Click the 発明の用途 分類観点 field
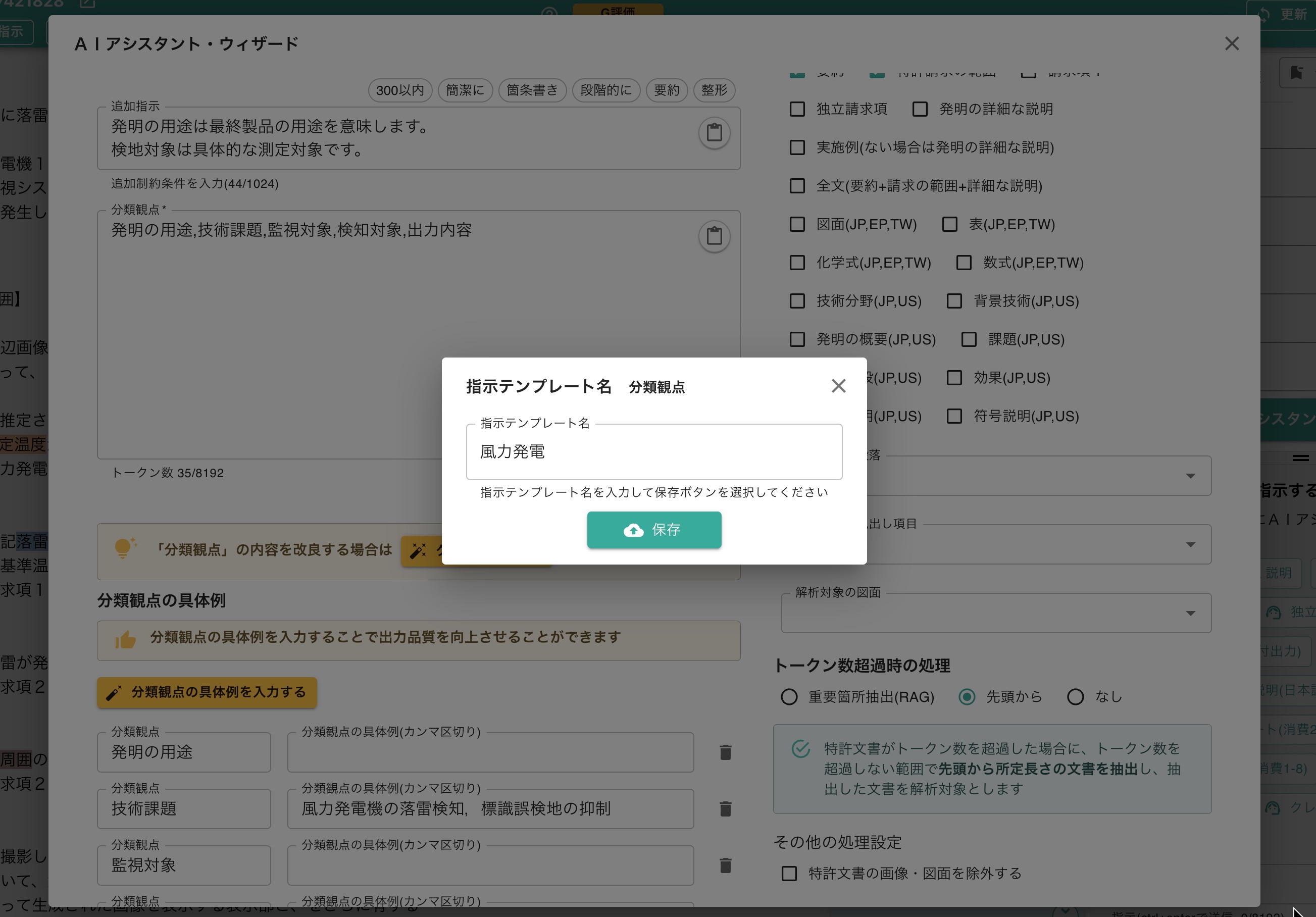The image size is (1316, 917). pos(184,752)
